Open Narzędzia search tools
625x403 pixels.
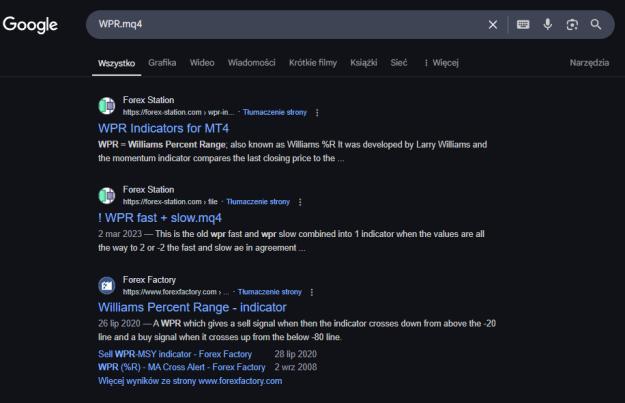(589, 63)
